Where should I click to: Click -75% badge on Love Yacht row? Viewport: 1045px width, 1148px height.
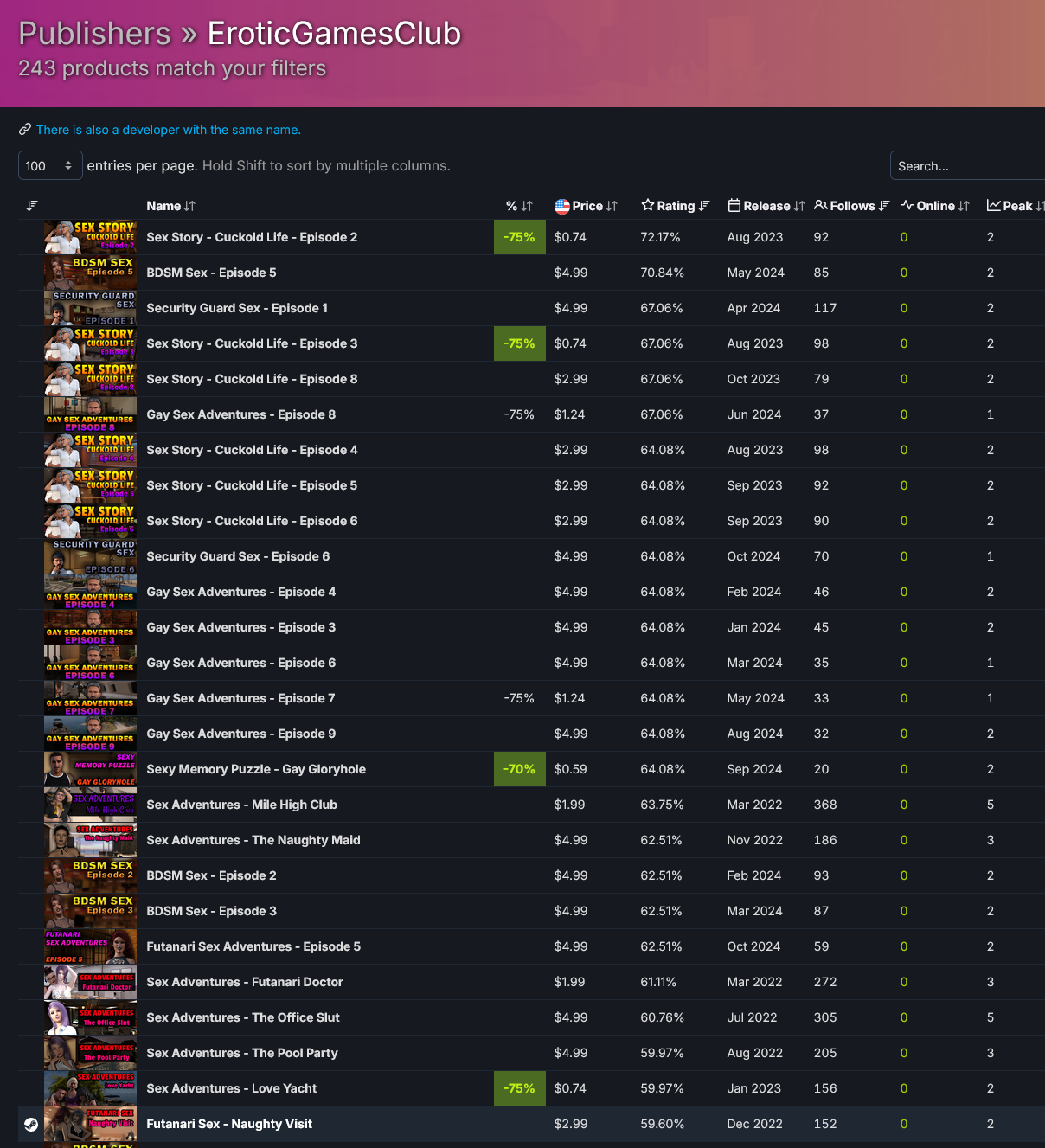(520, 1088)
